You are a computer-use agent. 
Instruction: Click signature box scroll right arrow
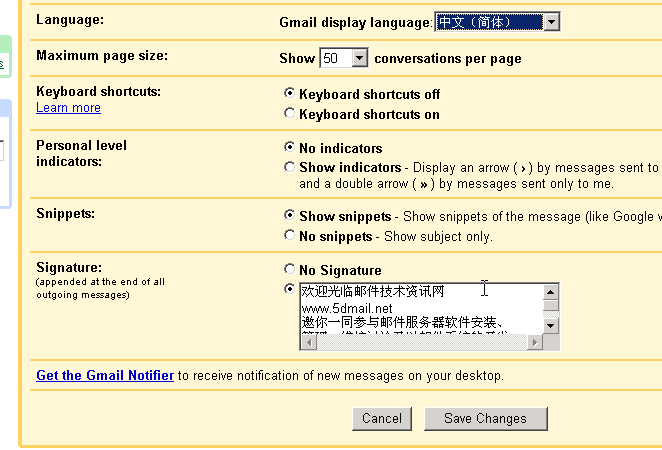(535, 342)
